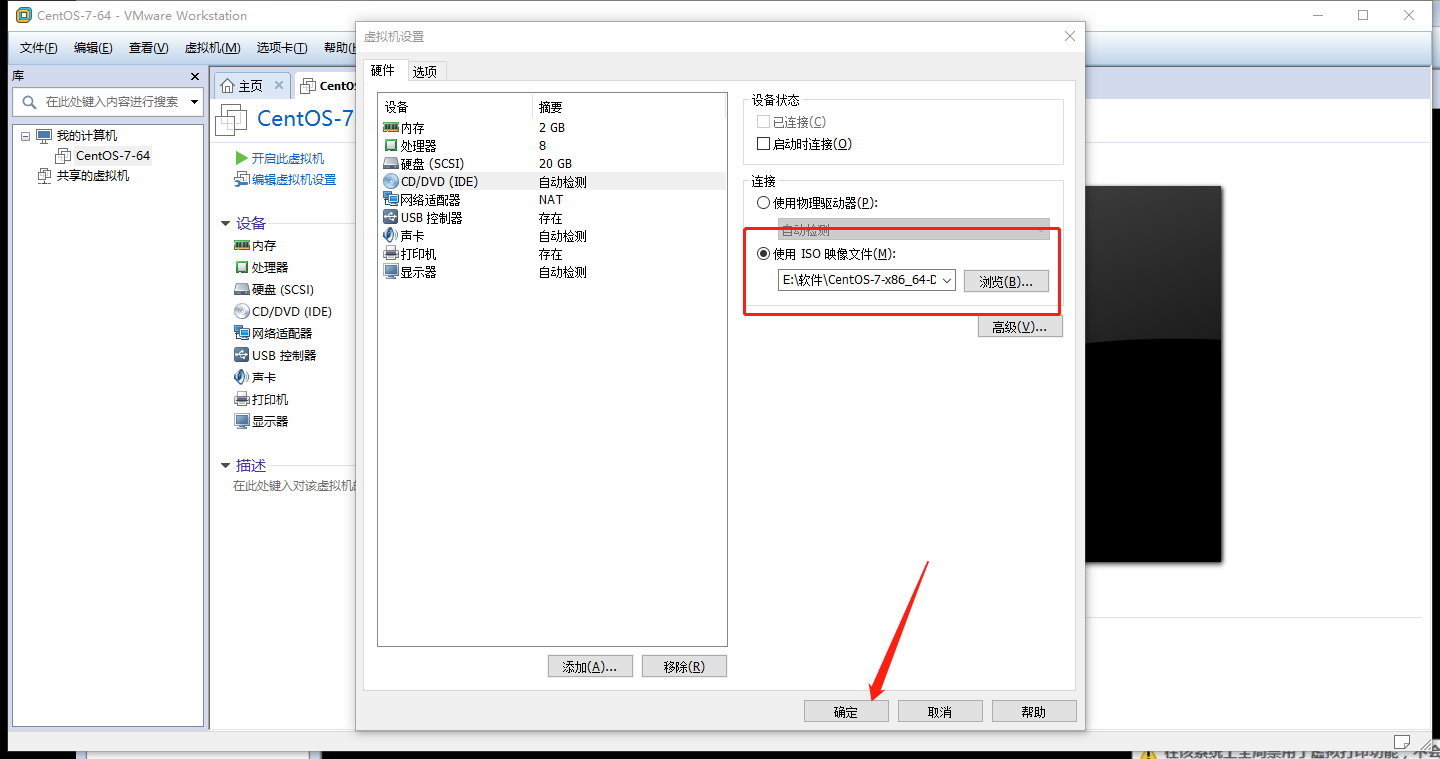Open the 选项卡(T) menu
1440x759 pixels.
coord(282,48)
